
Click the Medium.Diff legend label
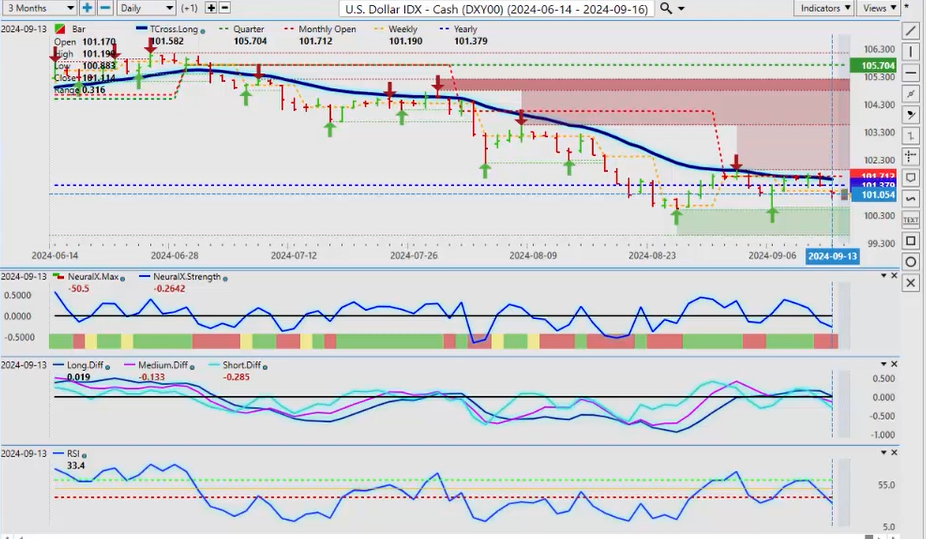pos(163,365)
